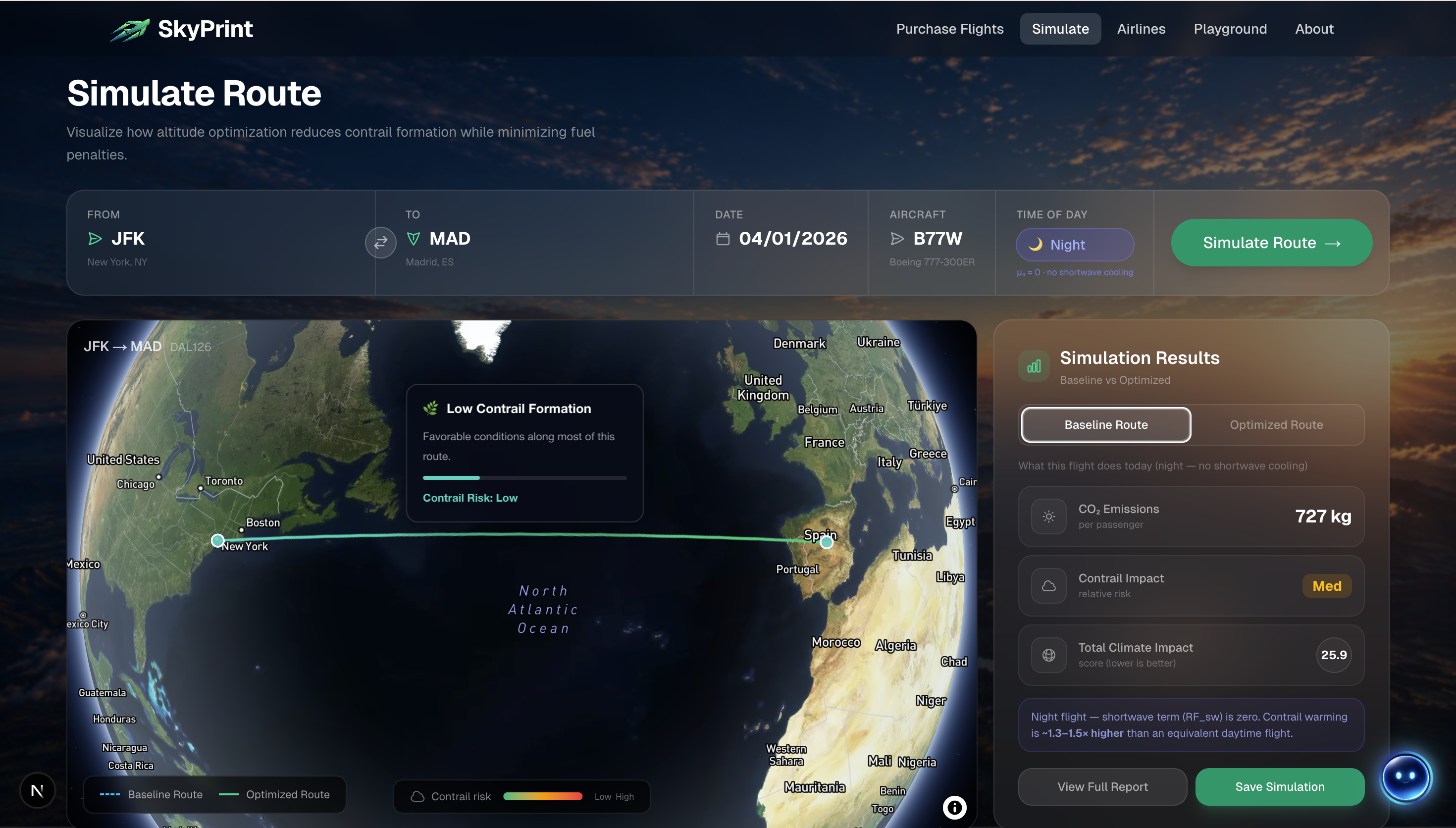Open the TO airport MAD selector
Viewport: 1456px width, 828px height.
click(449, 238)
